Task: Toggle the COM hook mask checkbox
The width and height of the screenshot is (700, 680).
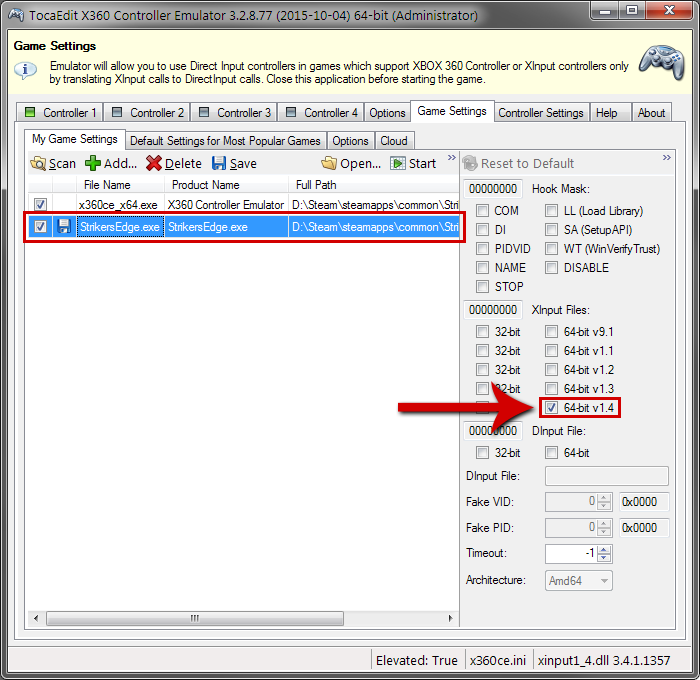Action: pyautogui.click(x=482, y=210)
